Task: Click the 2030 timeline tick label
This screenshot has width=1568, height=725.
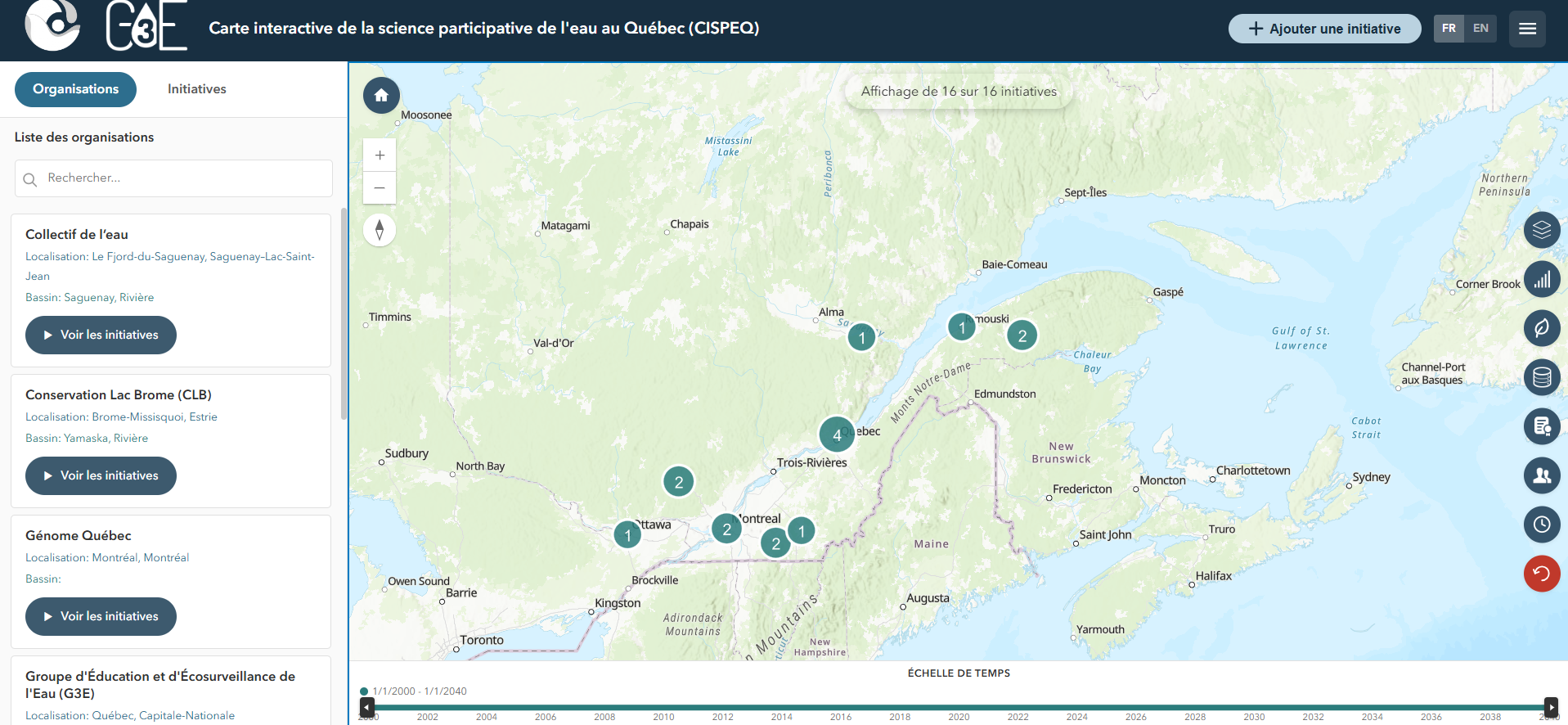Action: tap(1254, 718)
